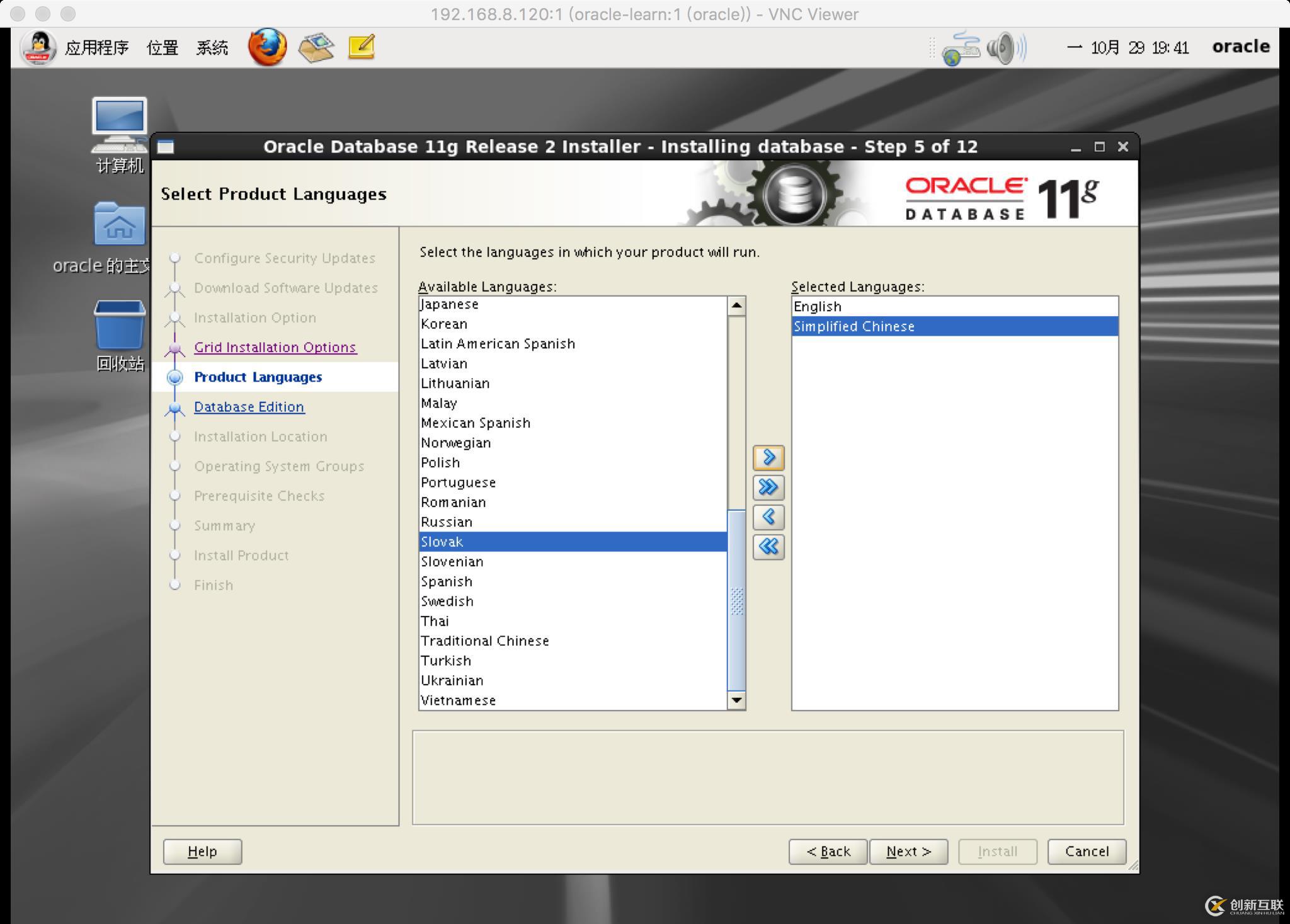Screen dimensions: 1290x924
Task: Select Polish in the list
Action: pos(573,463)
